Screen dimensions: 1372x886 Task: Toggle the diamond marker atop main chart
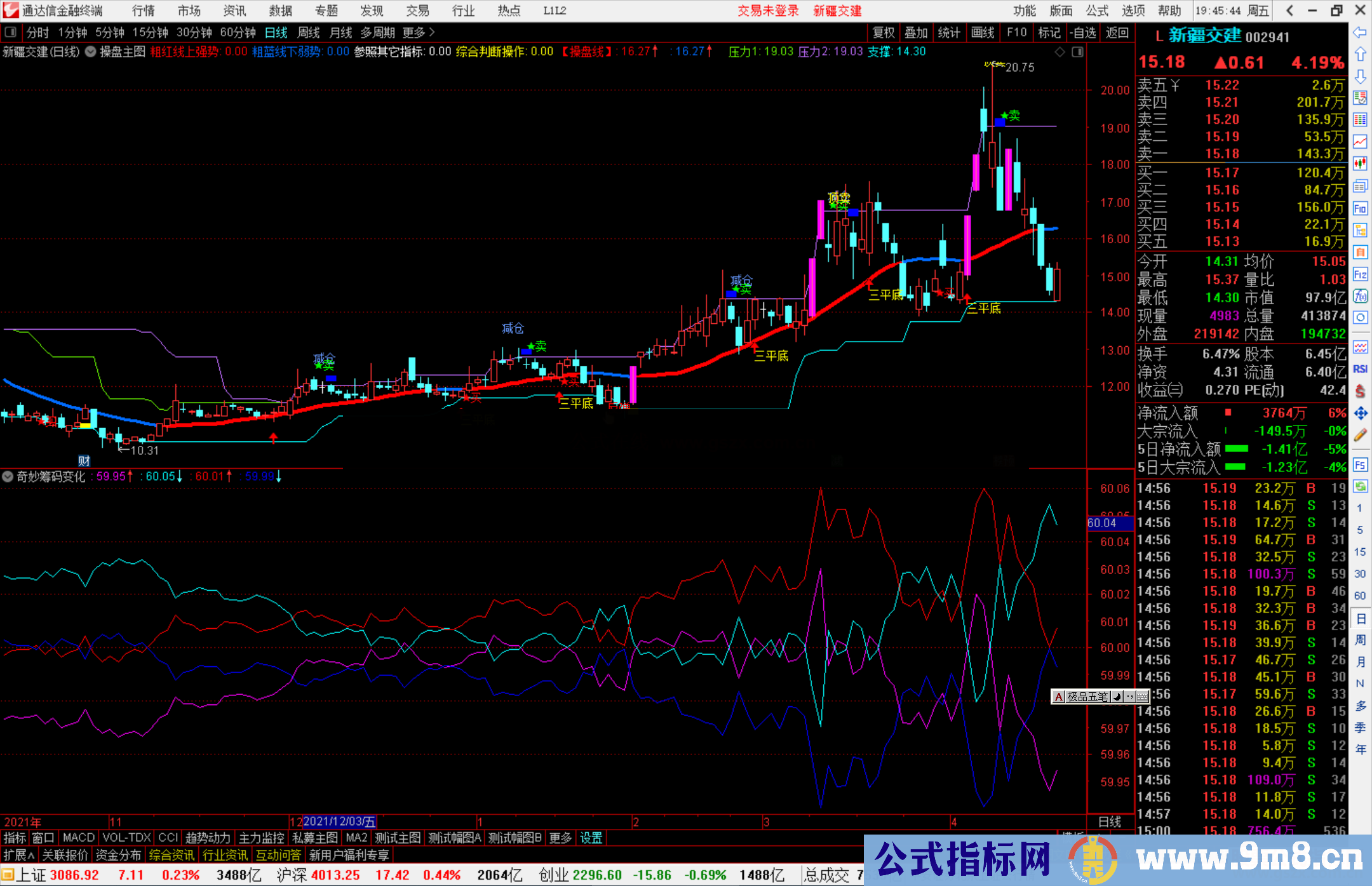coord(1059,52)
